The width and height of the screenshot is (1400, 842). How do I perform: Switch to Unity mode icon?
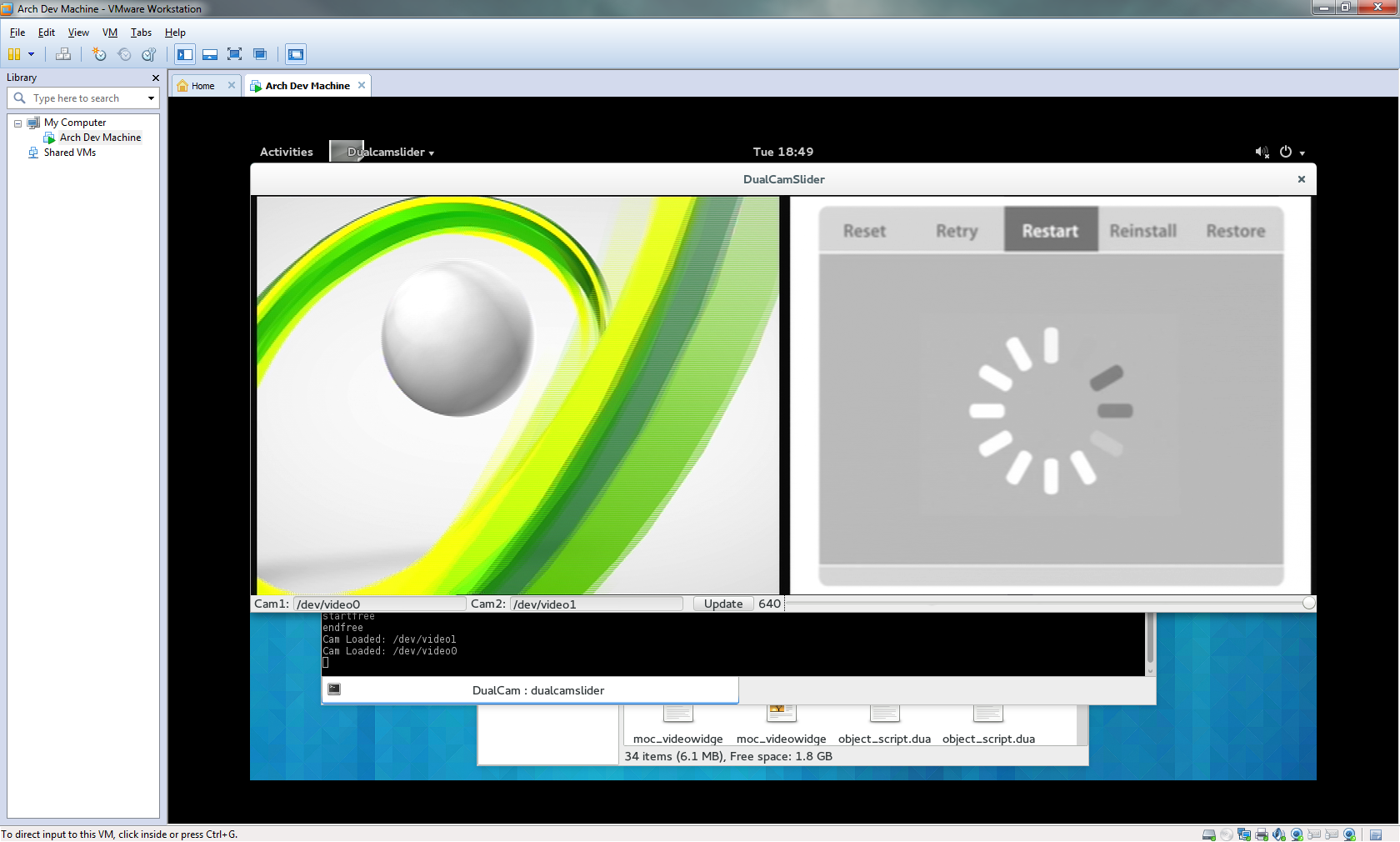pos(260,55)
